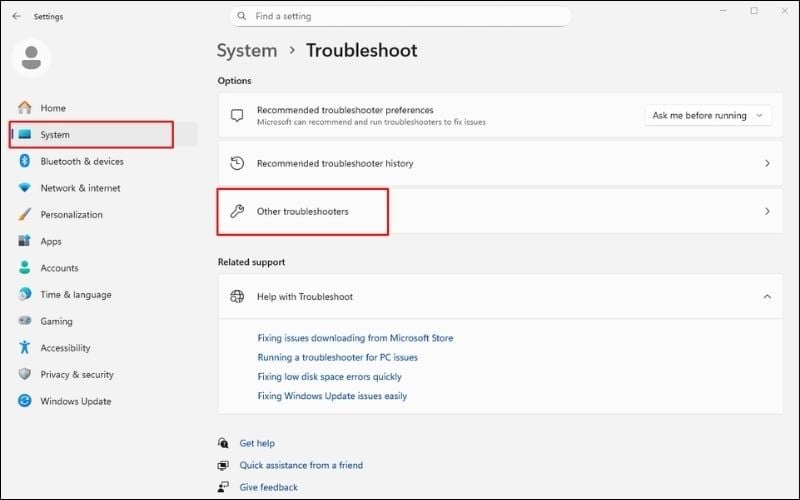The height and width of the screenshot is (500, 800).
Task: Open Accounts settings
Action: 60,267
